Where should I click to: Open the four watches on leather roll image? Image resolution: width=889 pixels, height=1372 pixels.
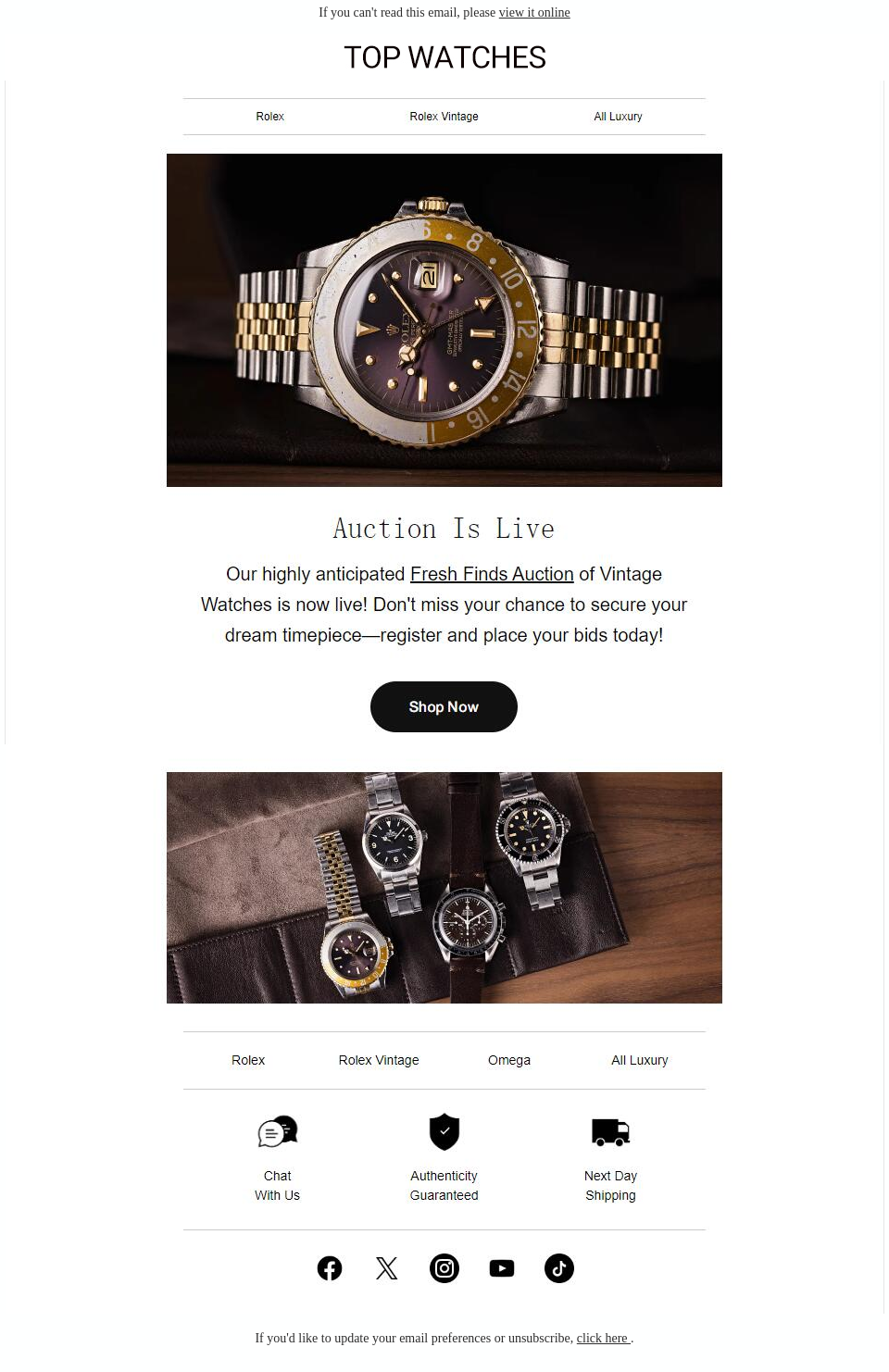(444, 888)
